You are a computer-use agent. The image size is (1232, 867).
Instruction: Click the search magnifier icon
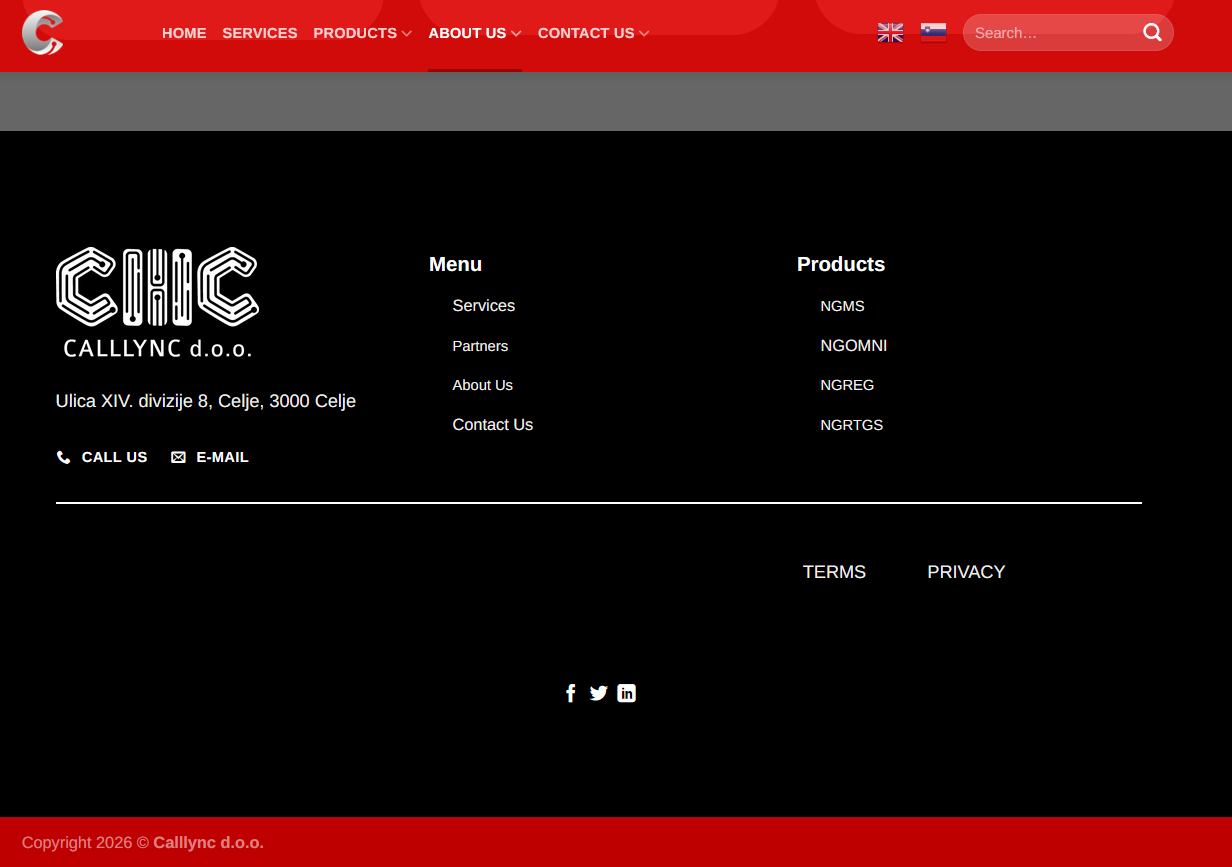point(1152,33)
